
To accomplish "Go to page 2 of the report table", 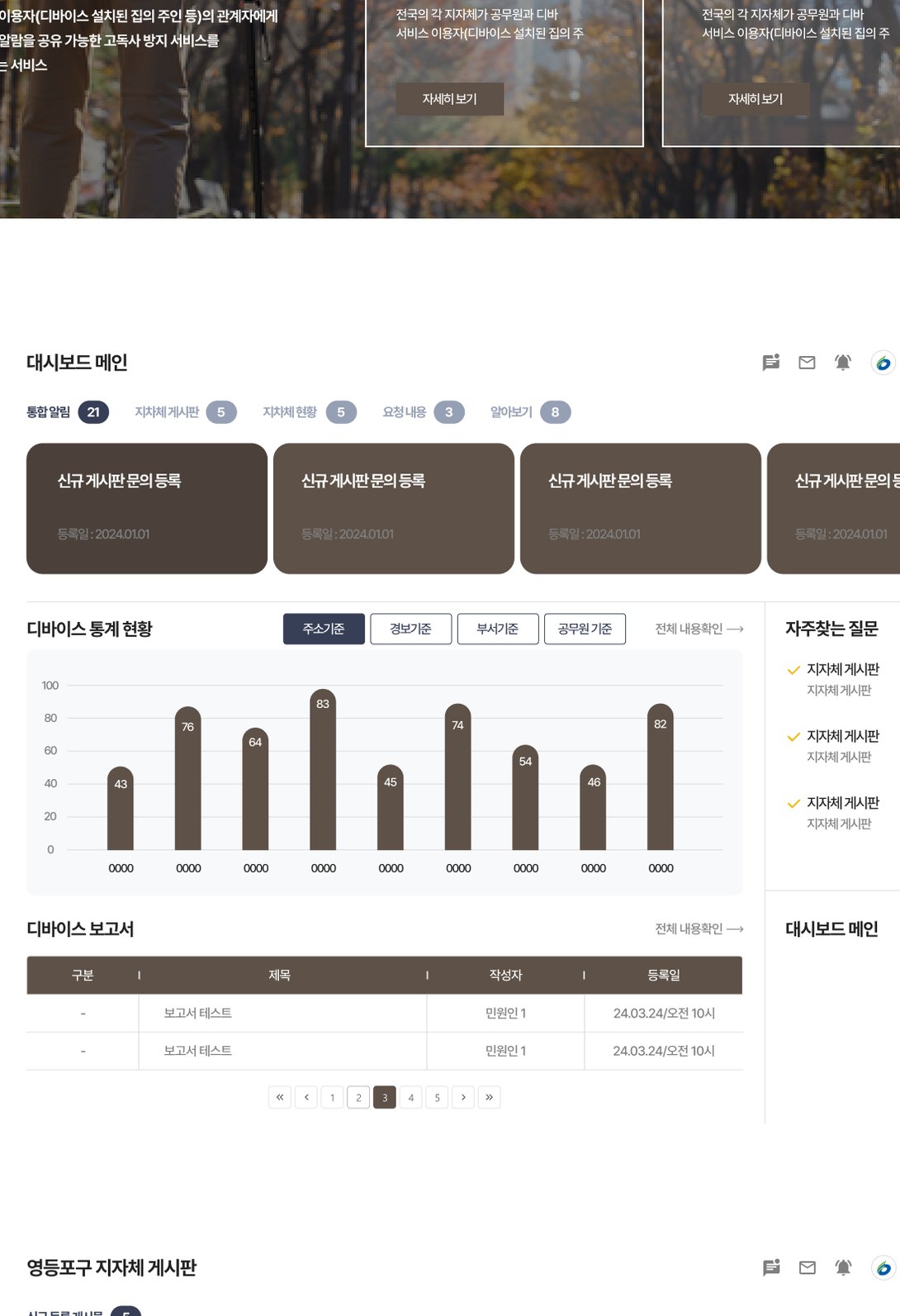I will point(358,1097).
